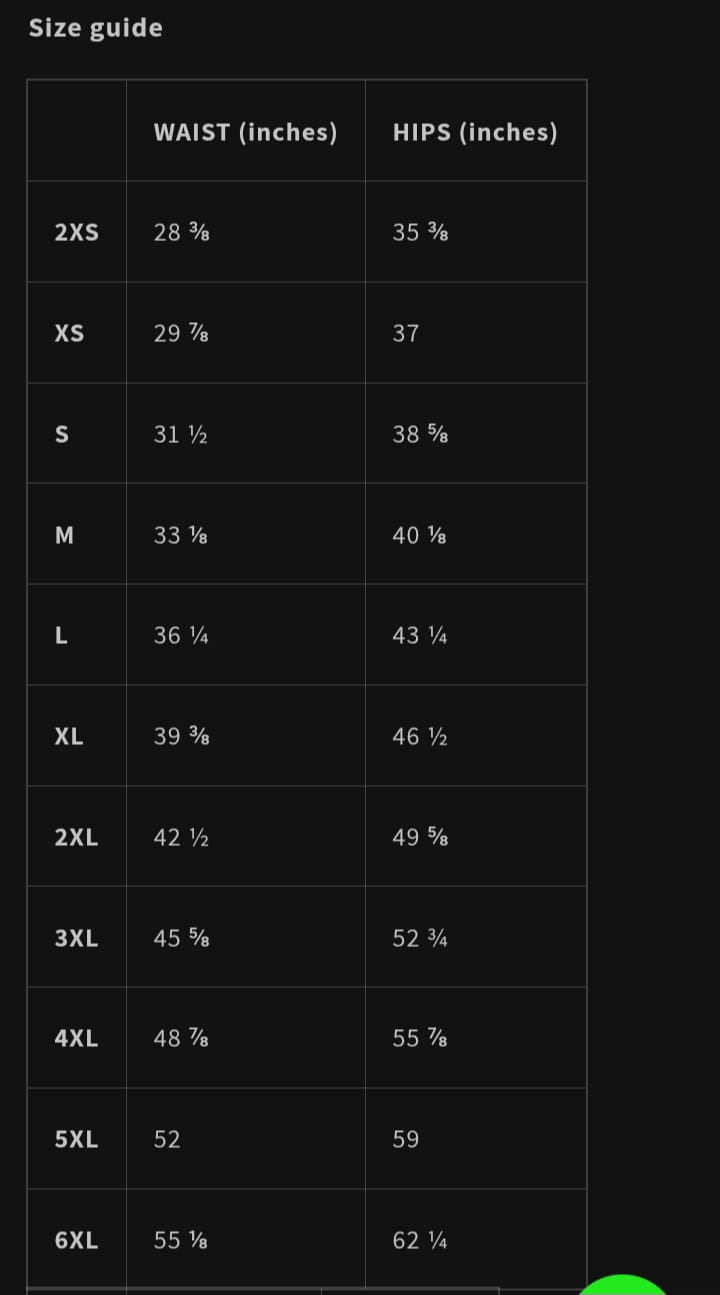
Task: Click the WAIST (inches) column header
Action: point(246,132)
